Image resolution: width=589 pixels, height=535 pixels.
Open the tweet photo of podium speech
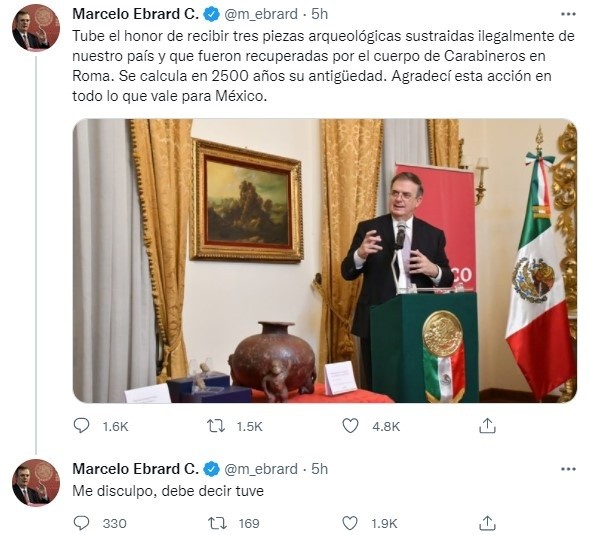point(325,260)
